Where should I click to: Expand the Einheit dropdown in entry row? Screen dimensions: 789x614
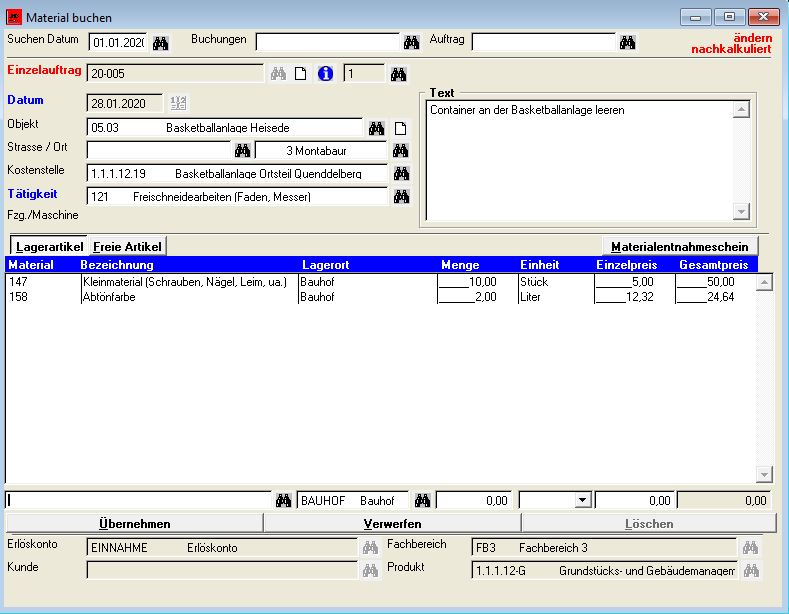point(583,500)
